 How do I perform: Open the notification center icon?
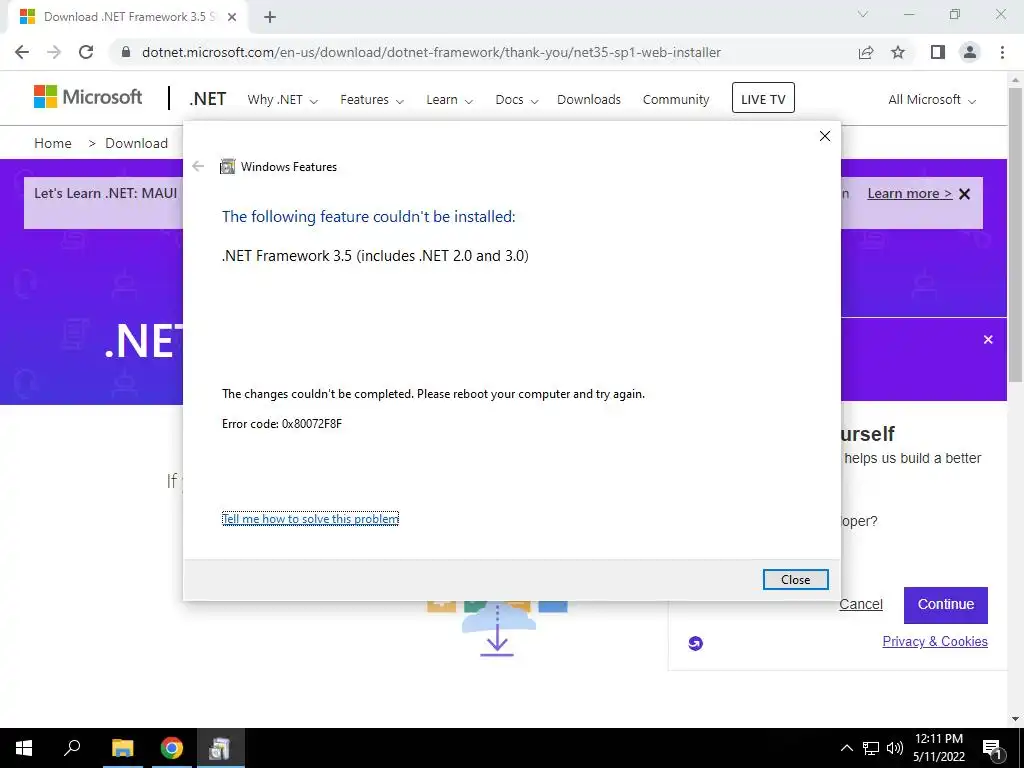(x=993, y=748)
